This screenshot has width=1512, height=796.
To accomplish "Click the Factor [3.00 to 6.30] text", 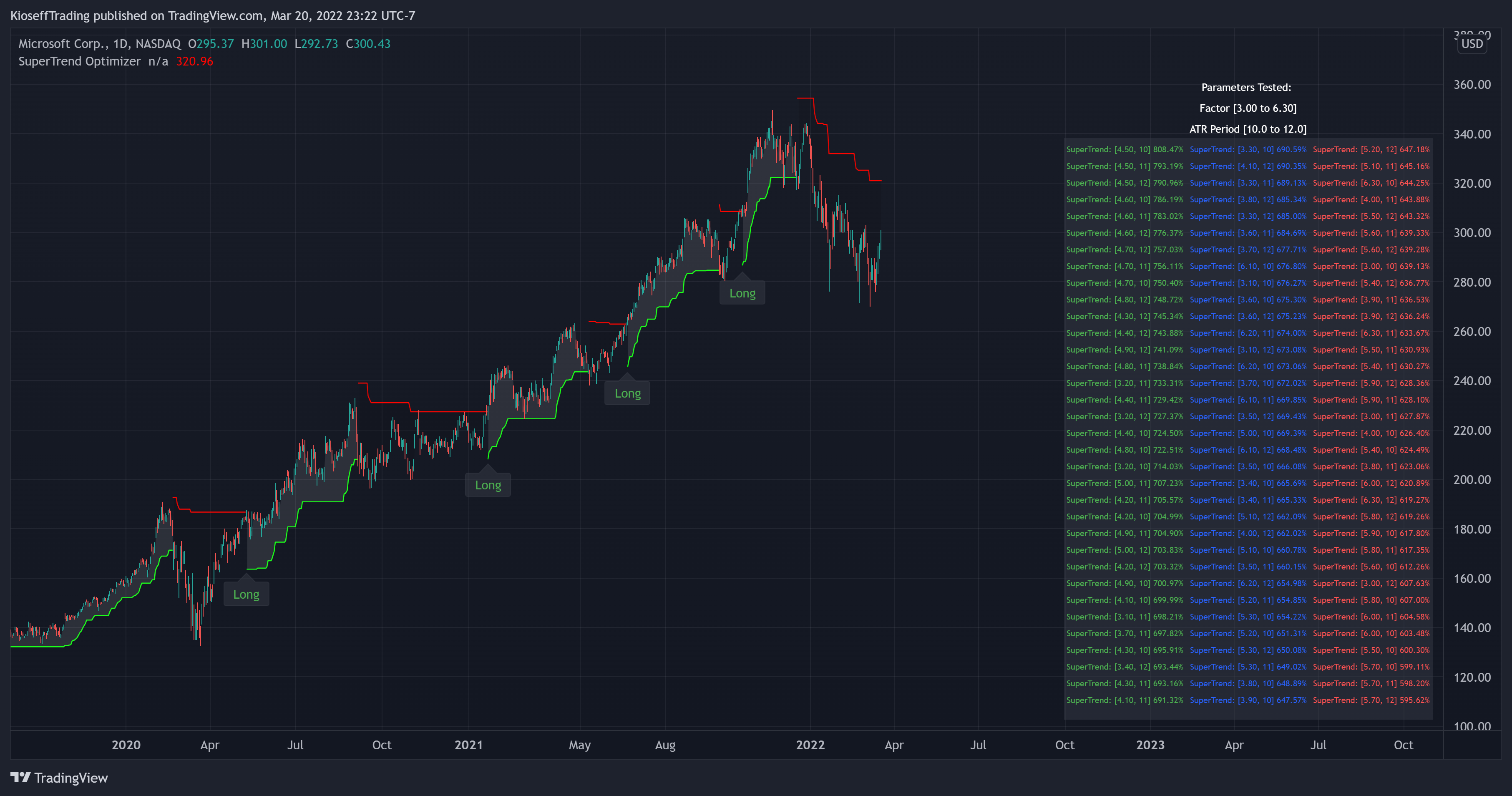I will tap(1248, 108).
